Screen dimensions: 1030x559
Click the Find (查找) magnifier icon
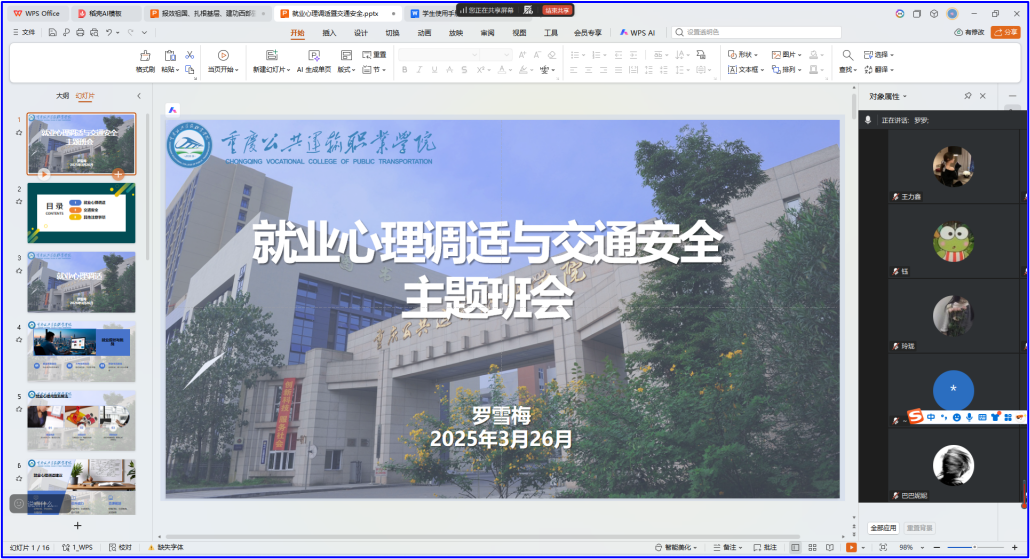847,55
